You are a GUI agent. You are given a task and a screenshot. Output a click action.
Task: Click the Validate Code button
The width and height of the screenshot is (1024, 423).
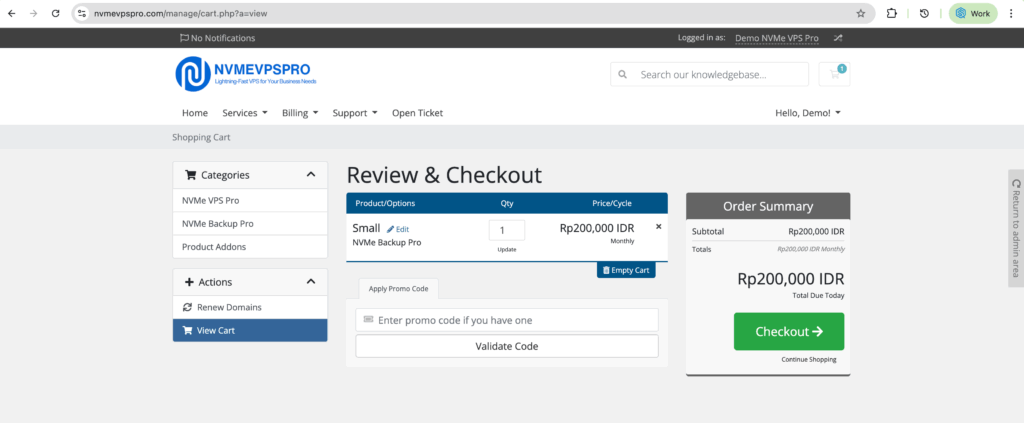tap(507, 346)
